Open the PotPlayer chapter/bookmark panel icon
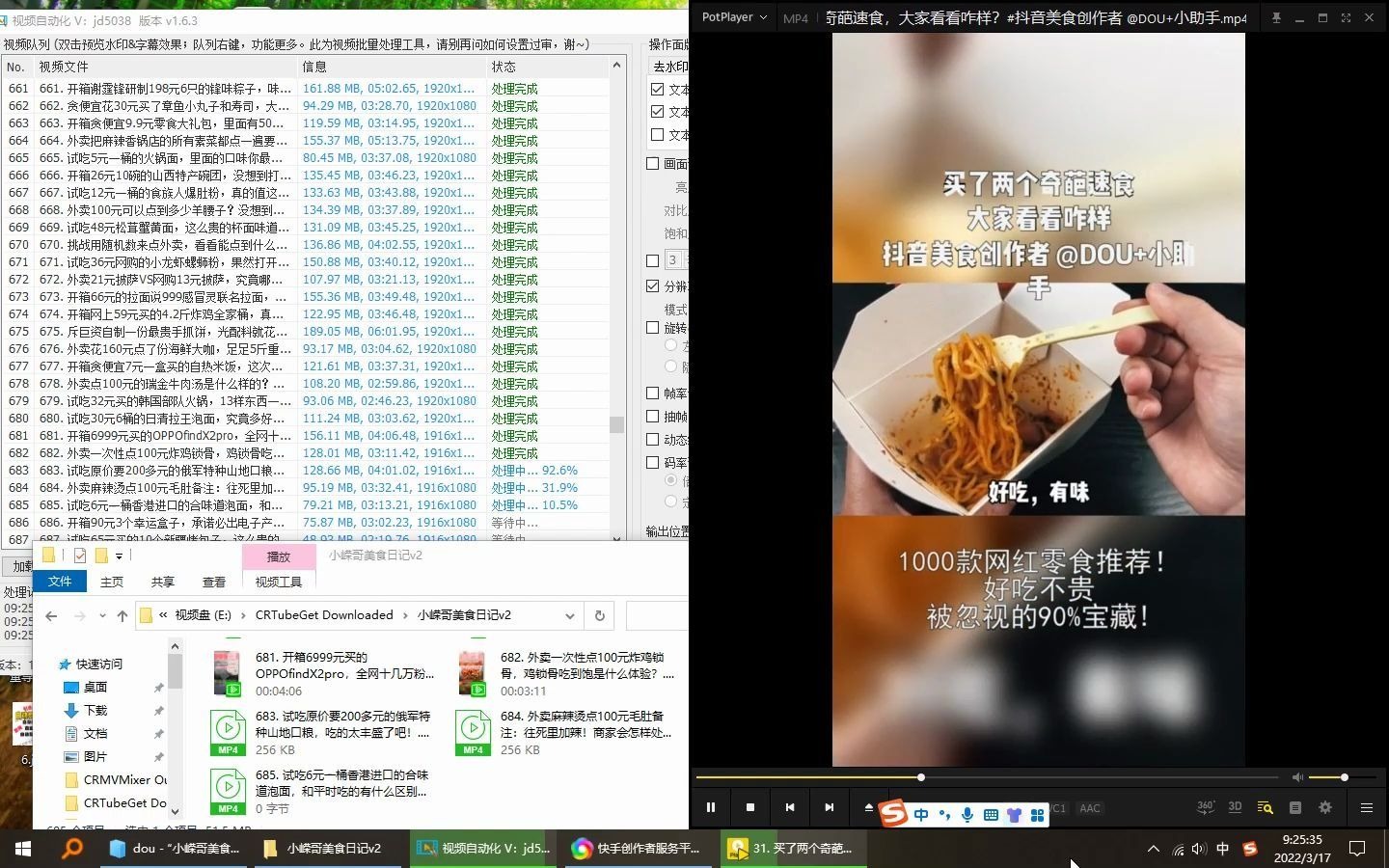The height and width of the screenshot is (868, 1389). (x=1295, y=807)
